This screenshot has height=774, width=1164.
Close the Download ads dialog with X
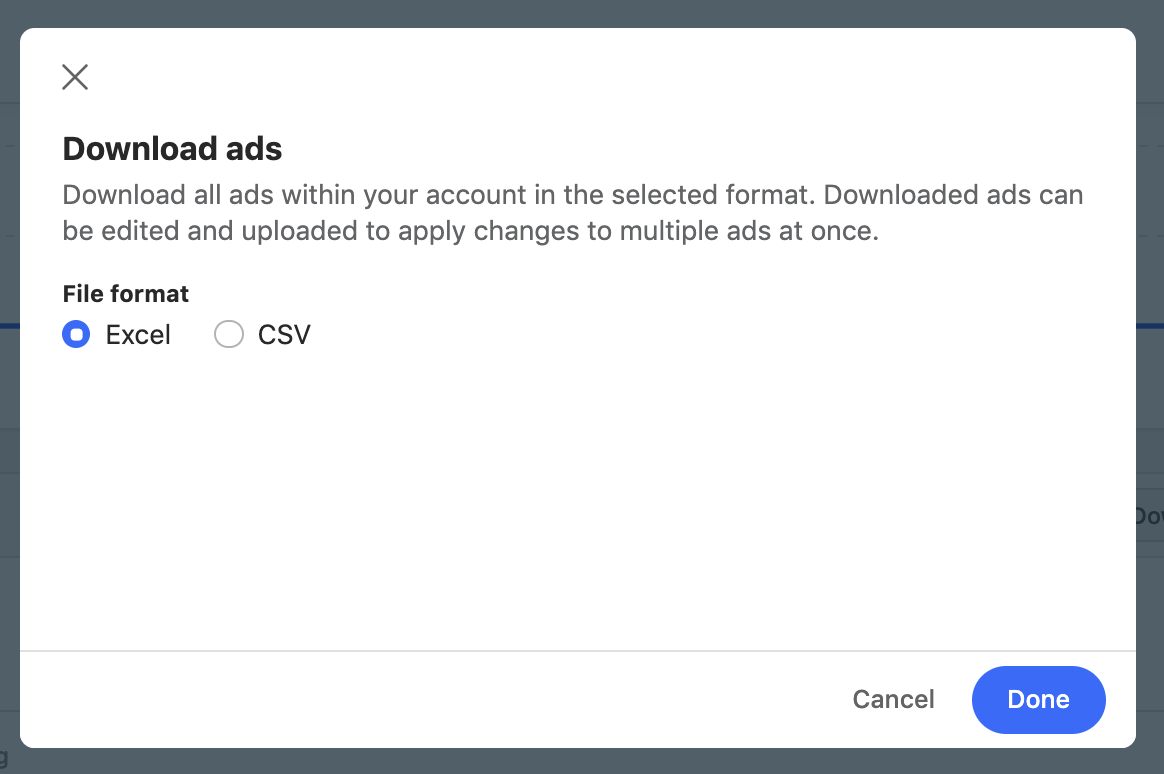[x=75, y=77]
